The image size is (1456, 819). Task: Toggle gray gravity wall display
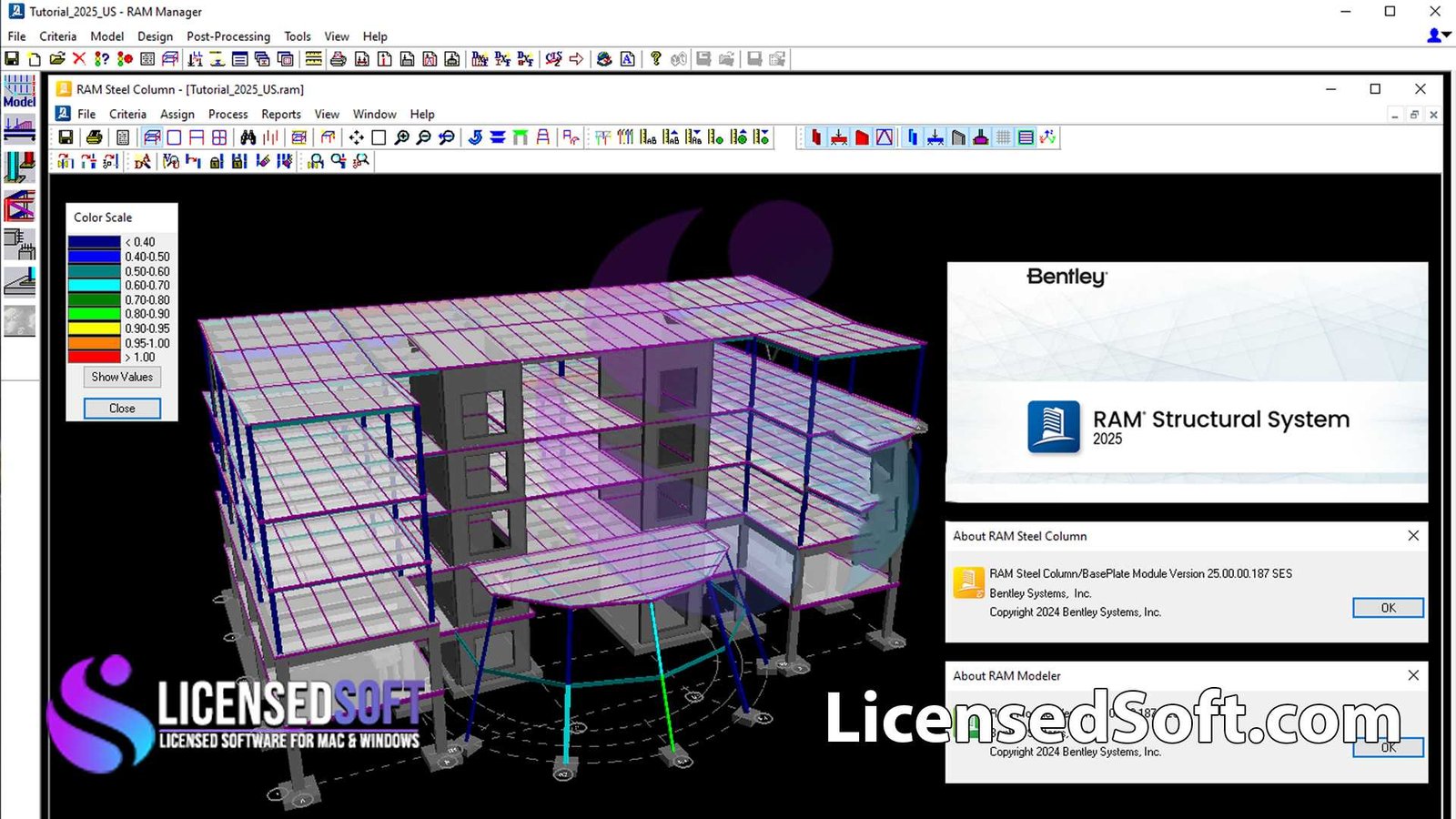pos(958,137)
